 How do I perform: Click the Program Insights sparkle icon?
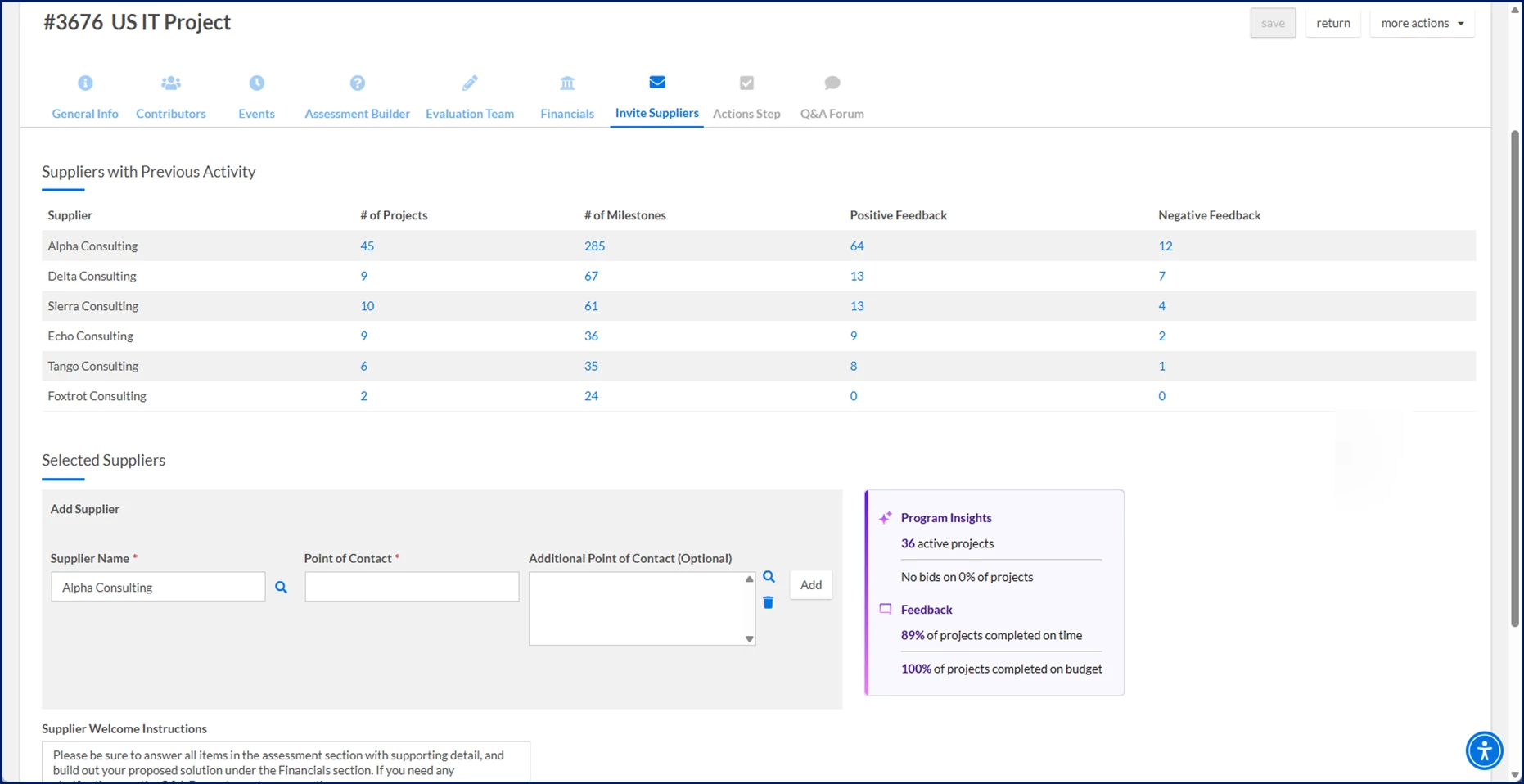[885, 517]
